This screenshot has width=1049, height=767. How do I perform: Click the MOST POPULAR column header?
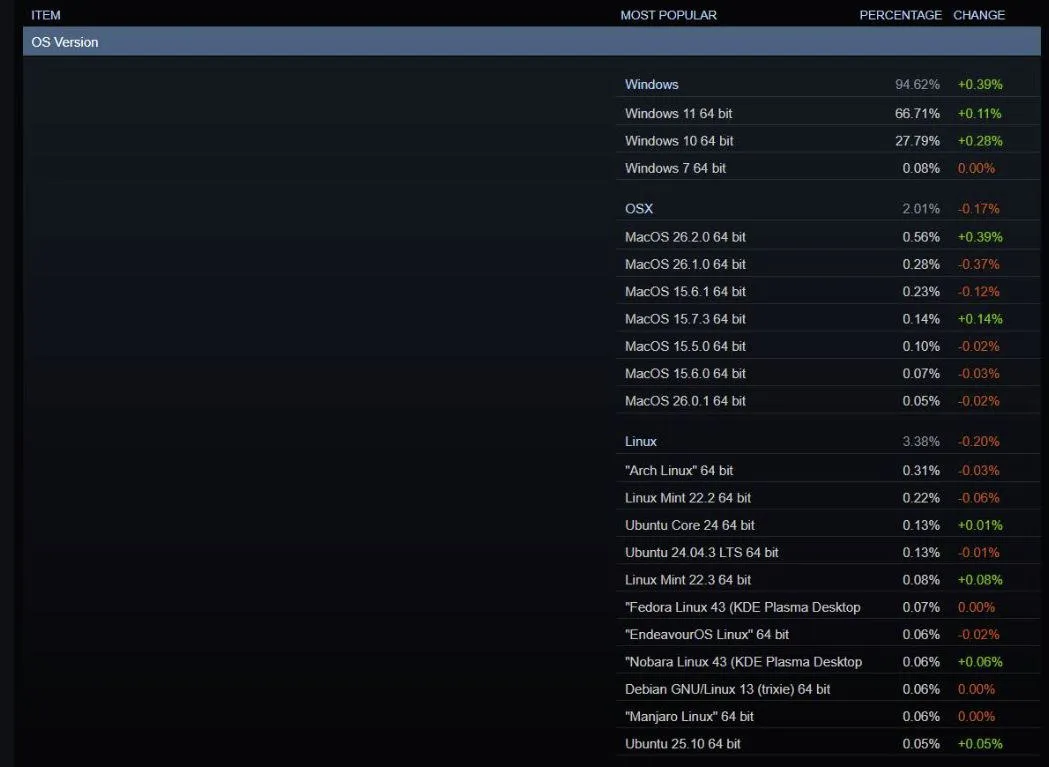click(x=668, y=15)
